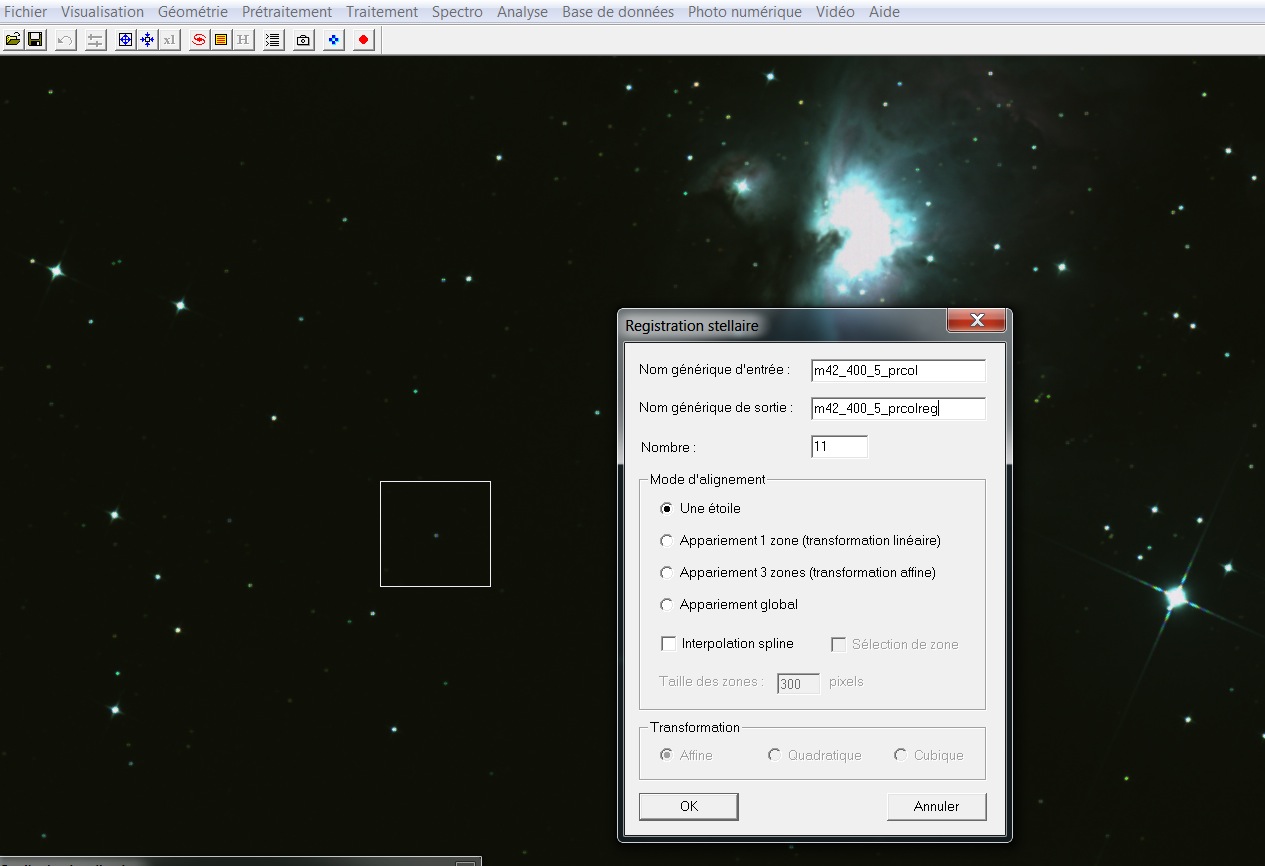The height and width of the screenshot is (866, 1265).
Task: Click the blue inward-arrows toolbar icon
Action: click(147, 40)
